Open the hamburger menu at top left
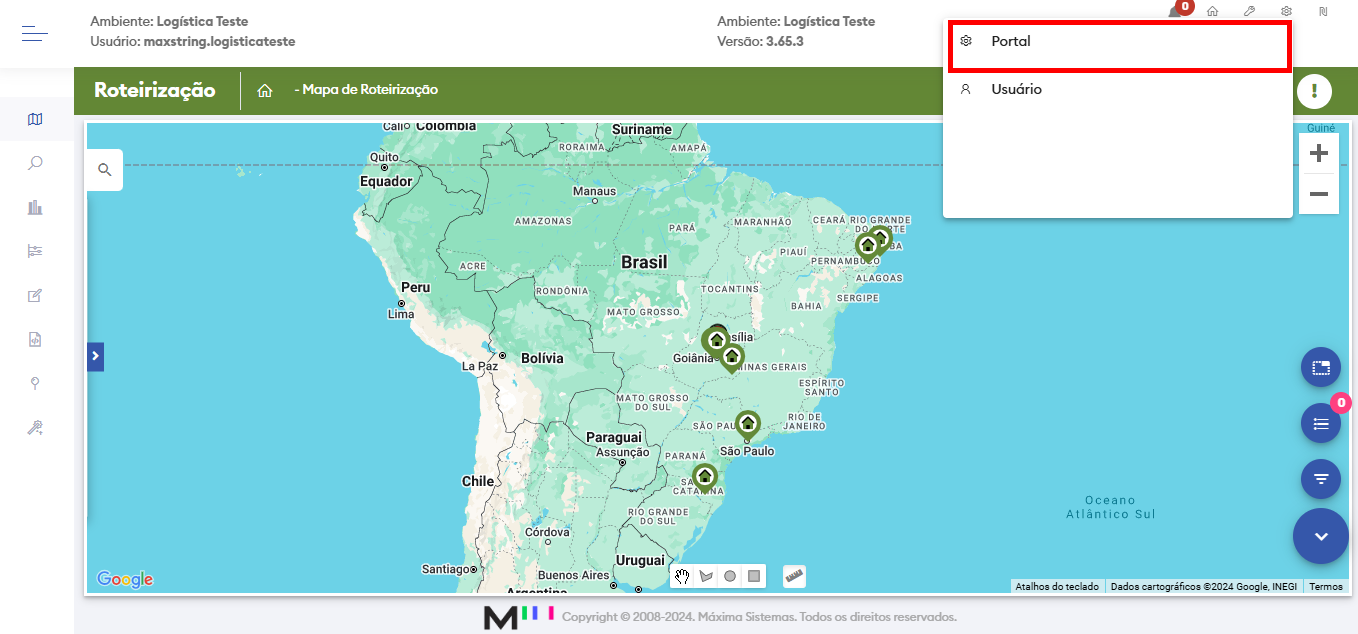 coord(35,34)
